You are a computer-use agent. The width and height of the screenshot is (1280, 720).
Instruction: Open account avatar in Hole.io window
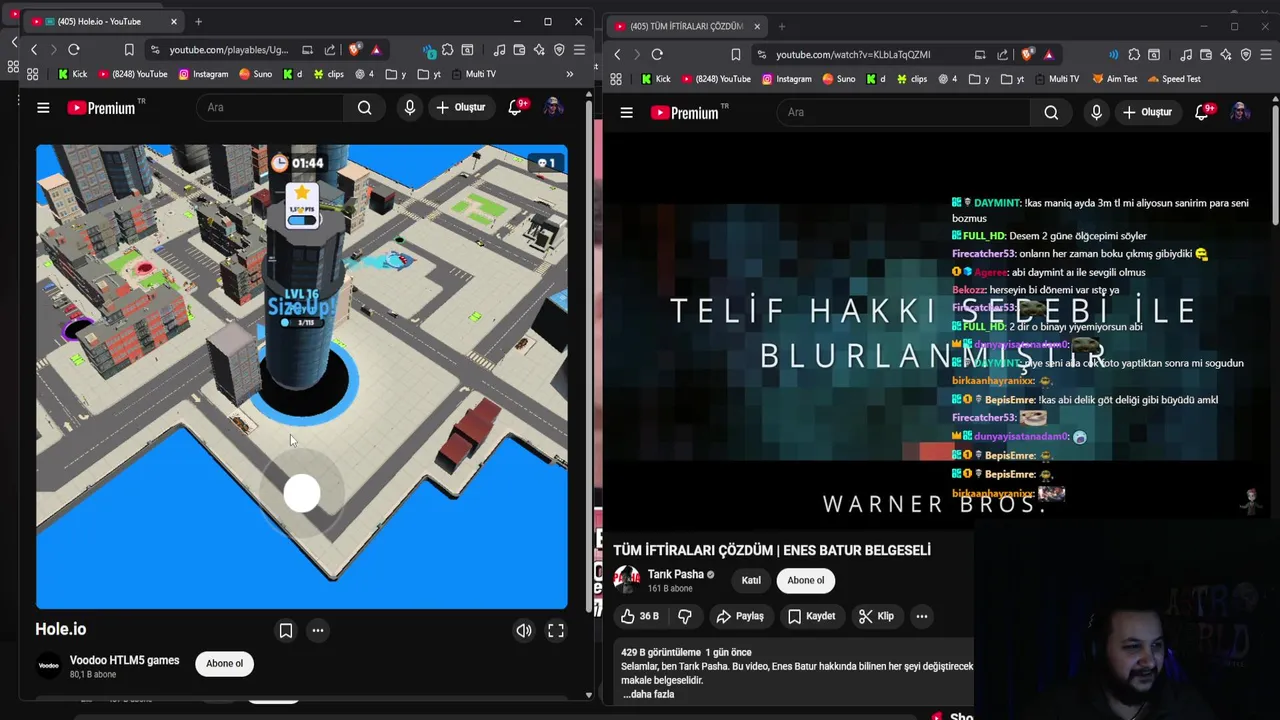coord(552,108)
